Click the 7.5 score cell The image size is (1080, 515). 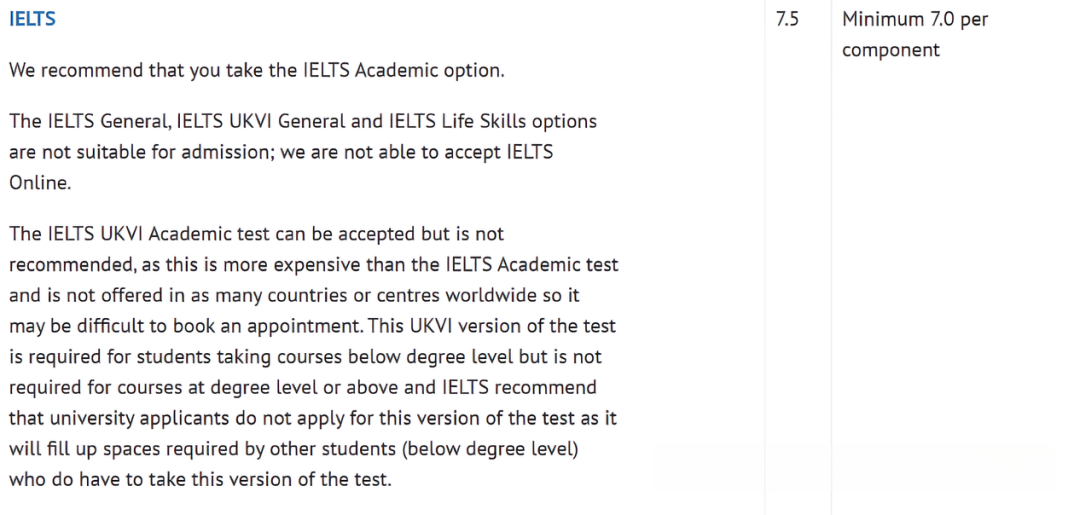[x=787, y=19]
